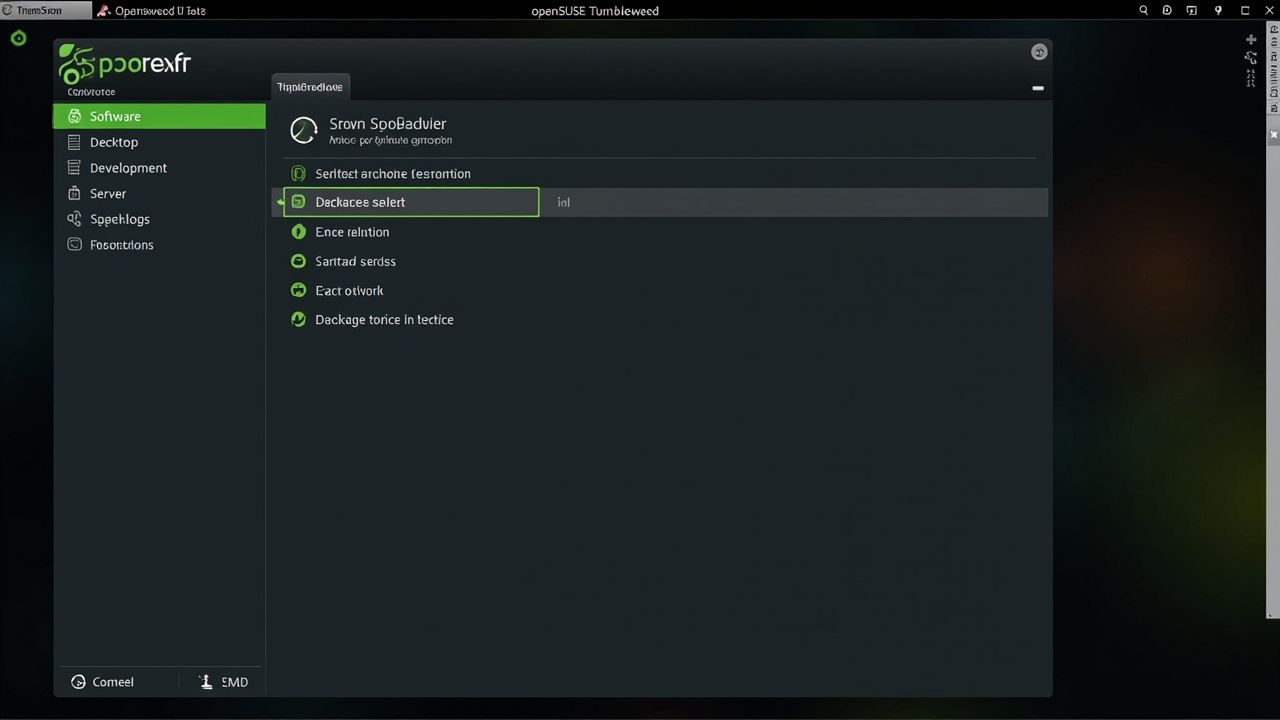The width and height of the screenshot is (1280, 720).
Task: Click the EMD joystick-style icon
Action: coord(206,682)
